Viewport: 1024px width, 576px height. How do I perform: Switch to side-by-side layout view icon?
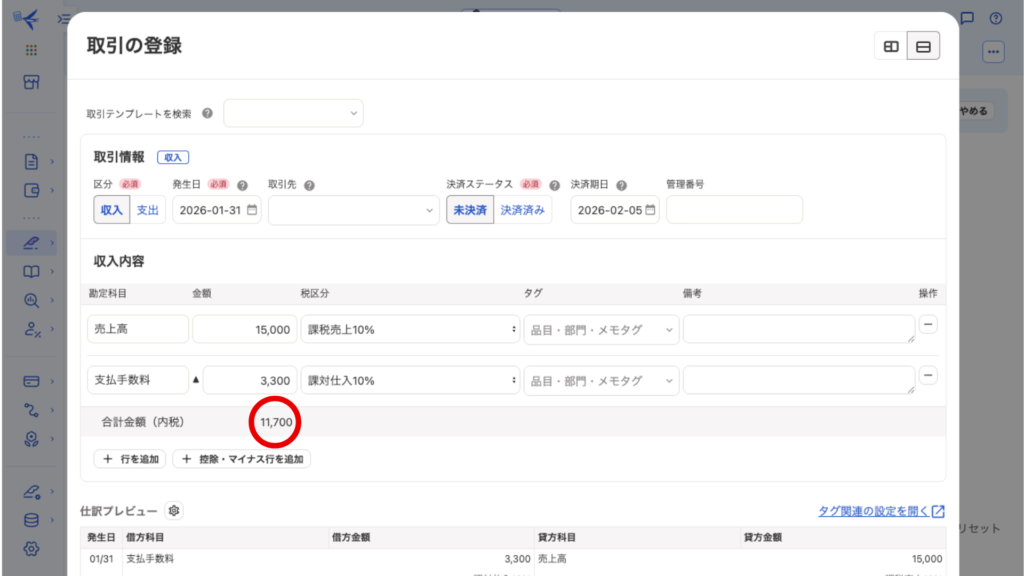890,46
